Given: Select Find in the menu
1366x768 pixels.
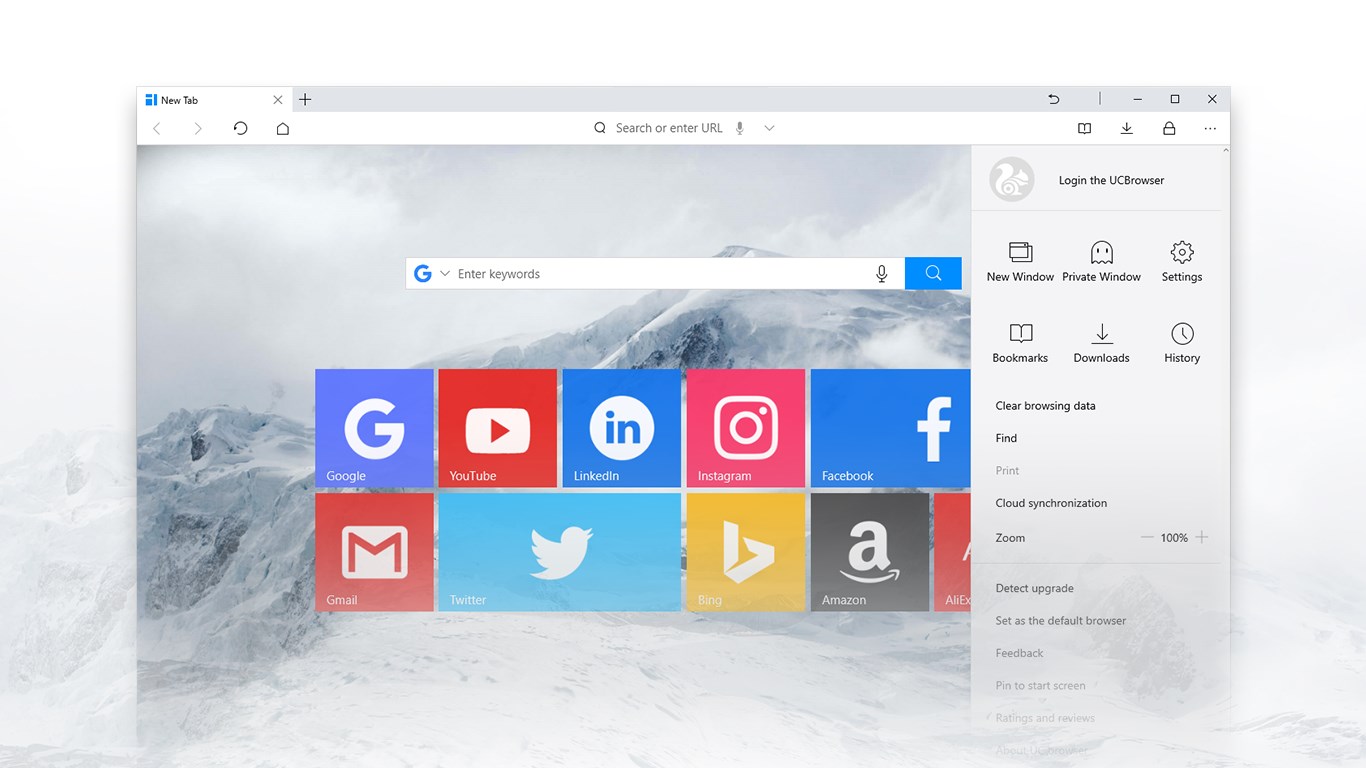Looking at the screenshot, I should tap(1006, 438).
